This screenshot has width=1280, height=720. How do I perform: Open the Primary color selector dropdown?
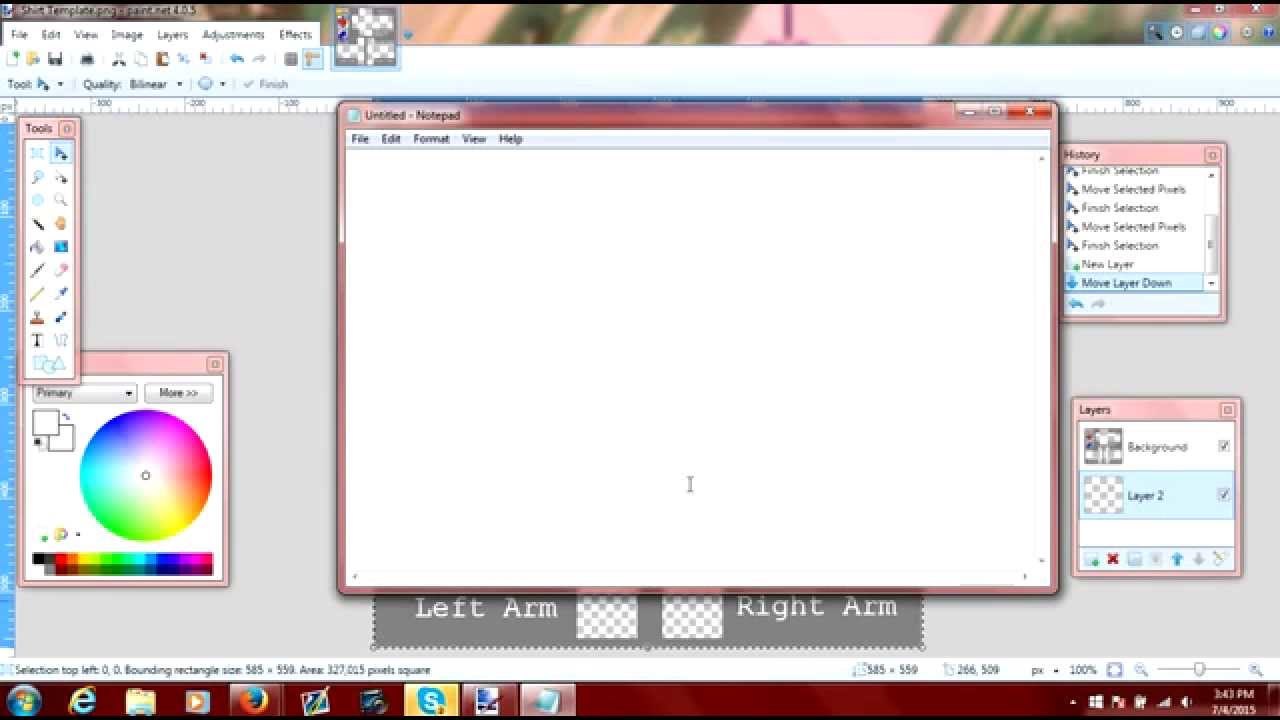click(x=83, y=393)
